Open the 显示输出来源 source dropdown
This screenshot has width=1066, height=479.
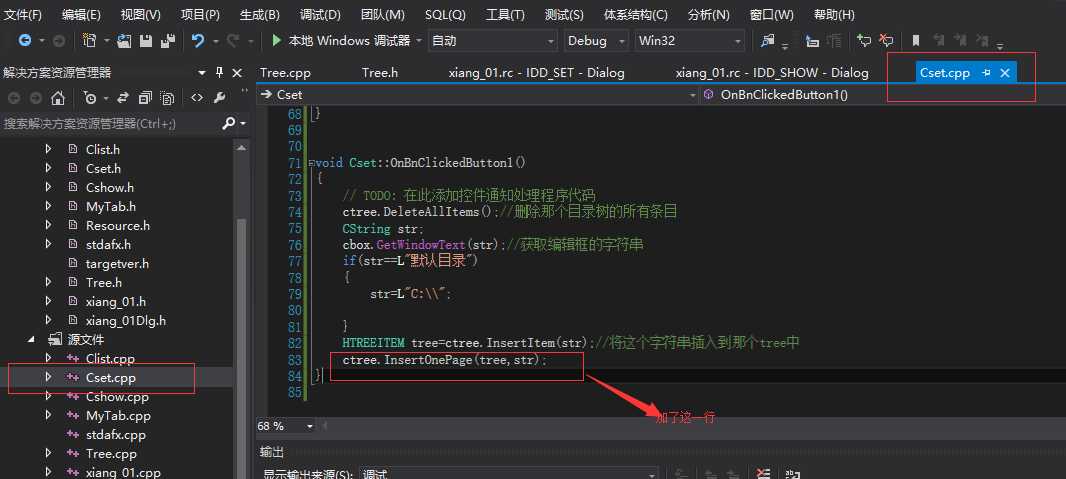point(509,474)
